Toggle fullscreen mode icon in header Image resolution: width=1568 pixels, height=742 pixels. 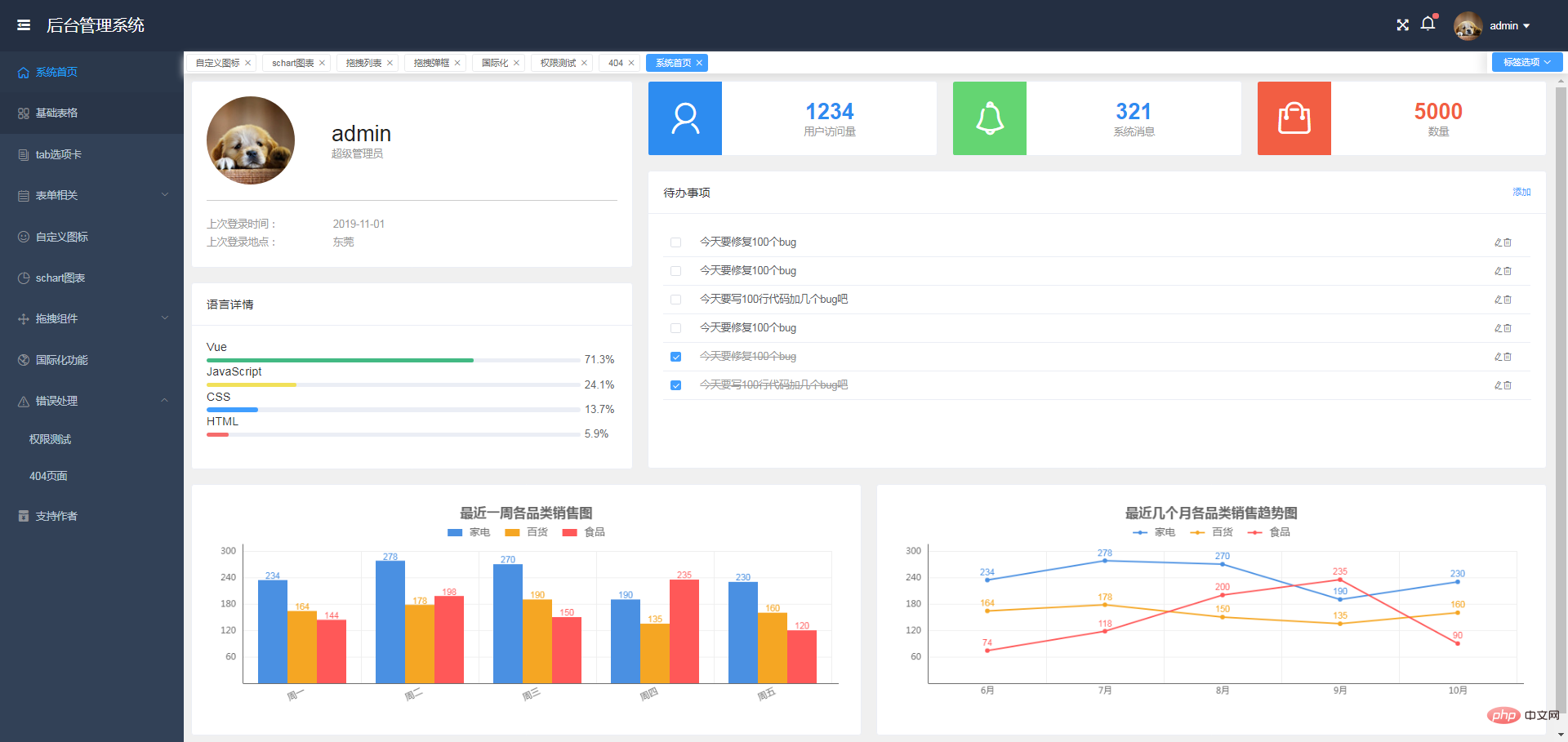[1402, 25]
